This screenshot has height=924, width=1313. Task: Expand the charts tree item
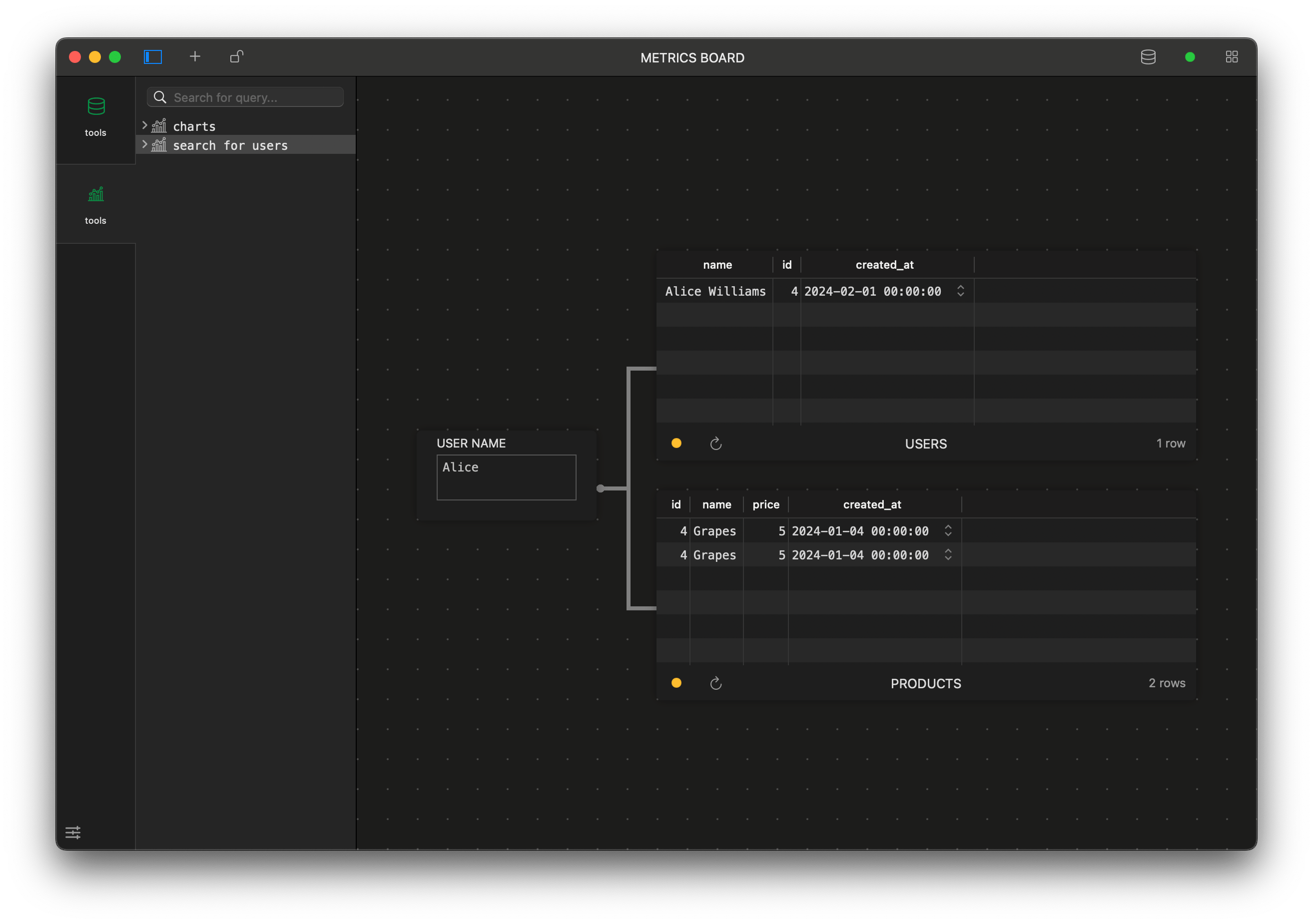pyautogui.click(x=145, y=125)
